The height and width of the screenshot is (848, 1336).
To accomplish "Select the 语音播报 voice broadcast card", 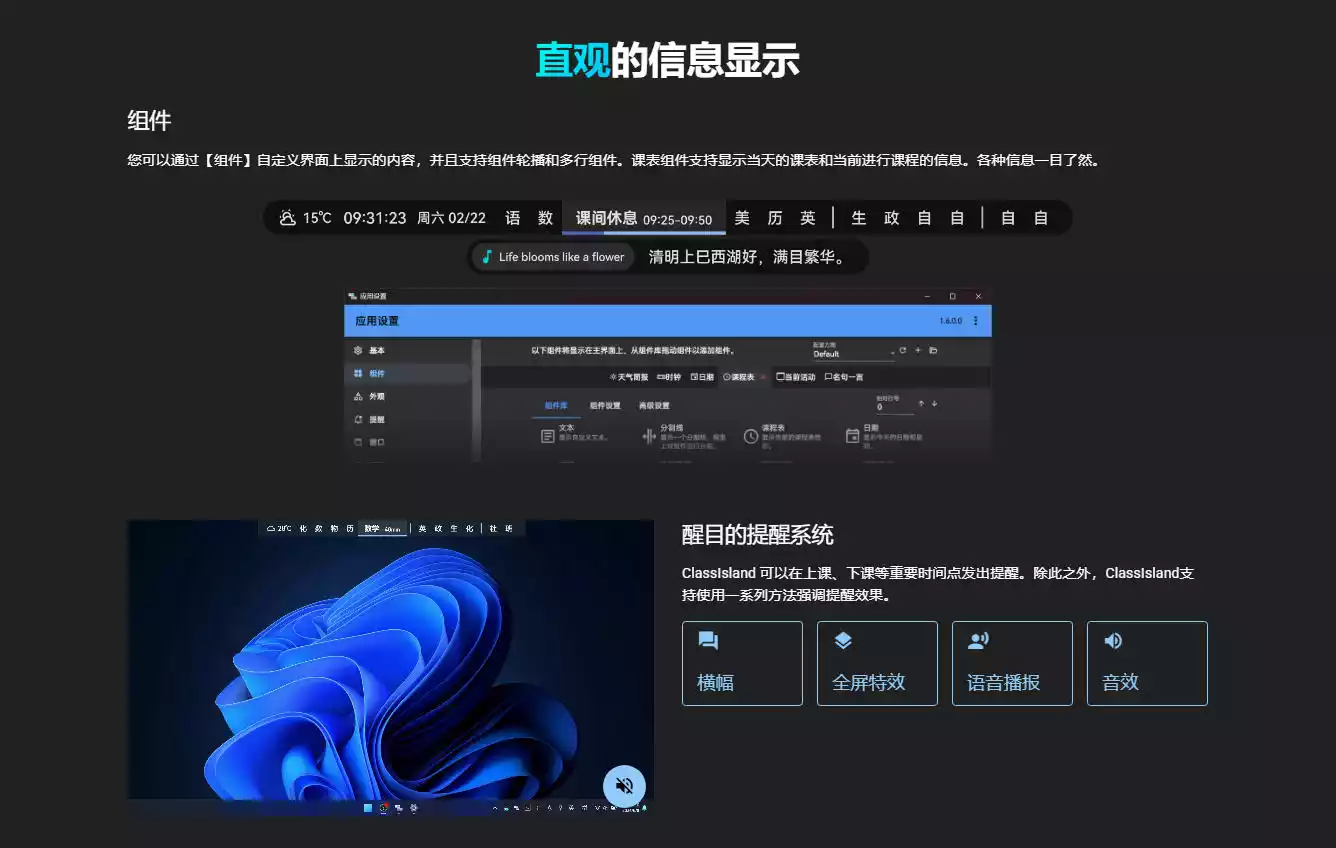I will (1012, 663).
